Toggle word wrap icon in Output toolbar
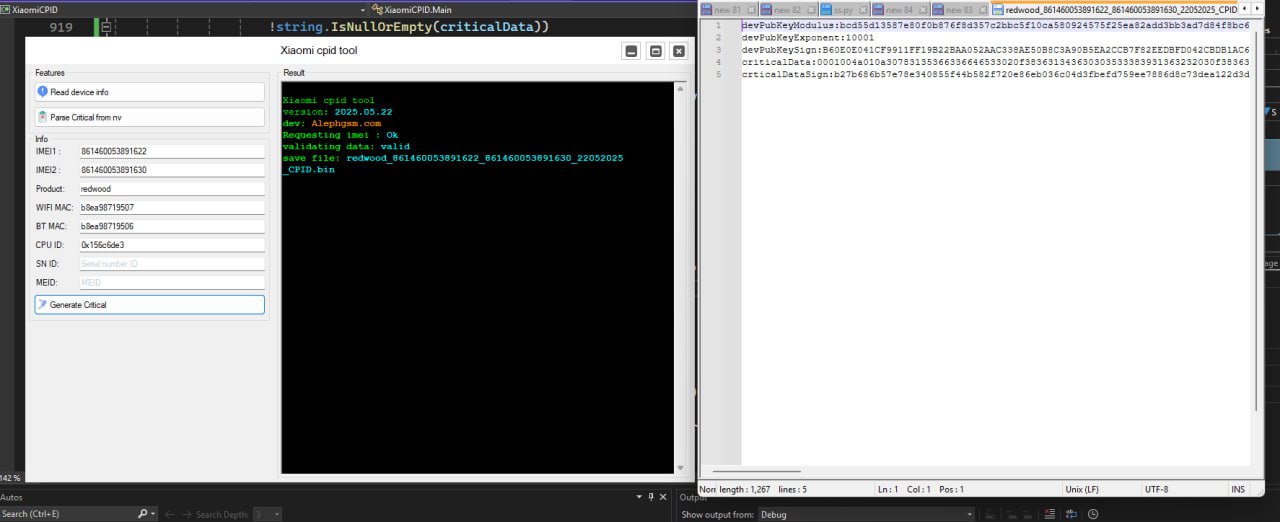The width and height of the screenshot is (1280, 522). (1072, 514)
